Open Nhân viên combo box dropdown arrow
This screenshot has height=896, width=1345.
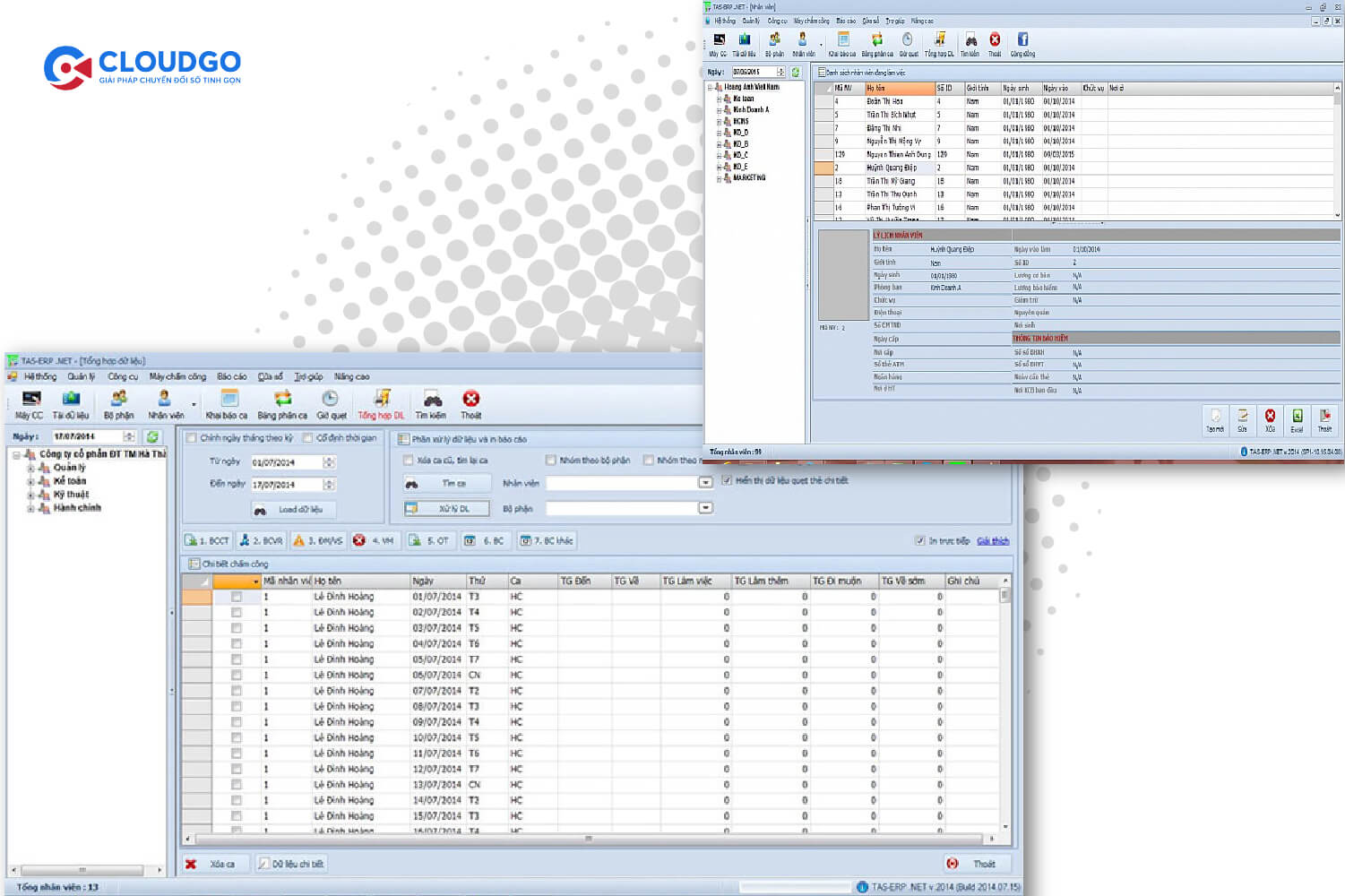[x=705, y=482]
